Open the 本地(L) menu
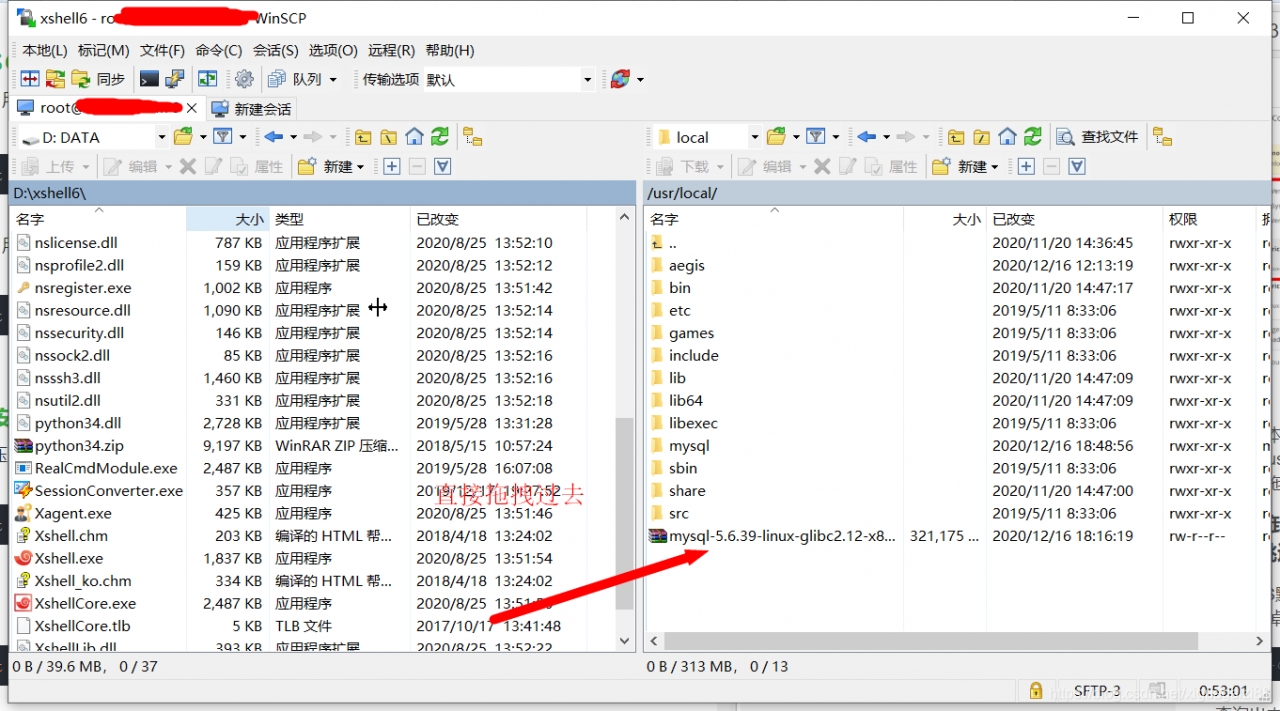The height and width of the screenshot is (711, 1280). pos(45,50)
